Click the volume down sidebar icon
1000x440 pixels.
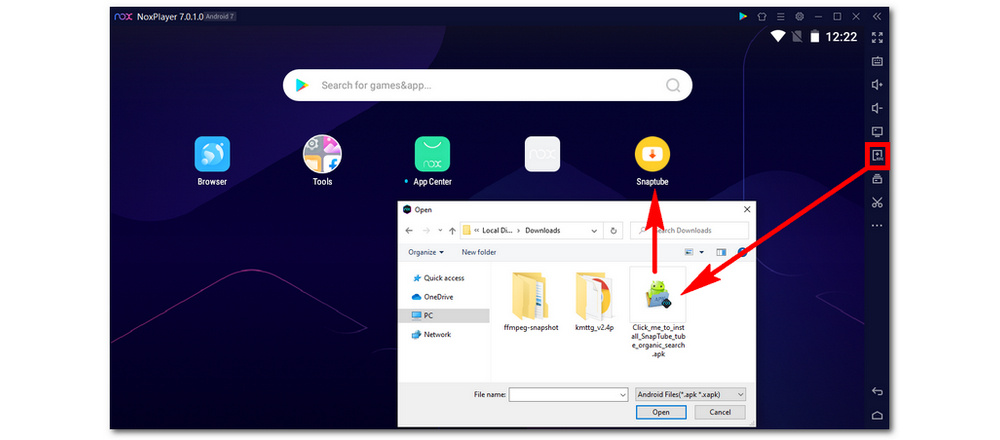[x=877, y=108]
